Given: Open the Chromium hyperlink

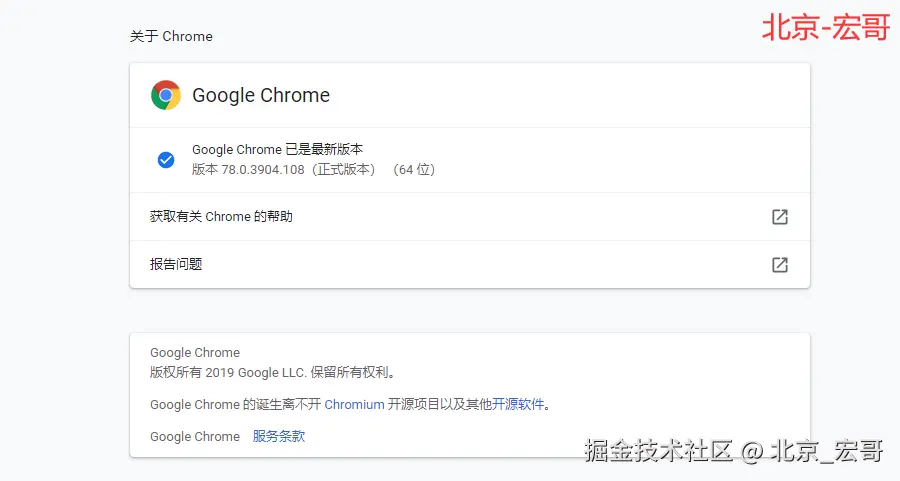Looking at the screenshot, I should [x=354, y=404].
